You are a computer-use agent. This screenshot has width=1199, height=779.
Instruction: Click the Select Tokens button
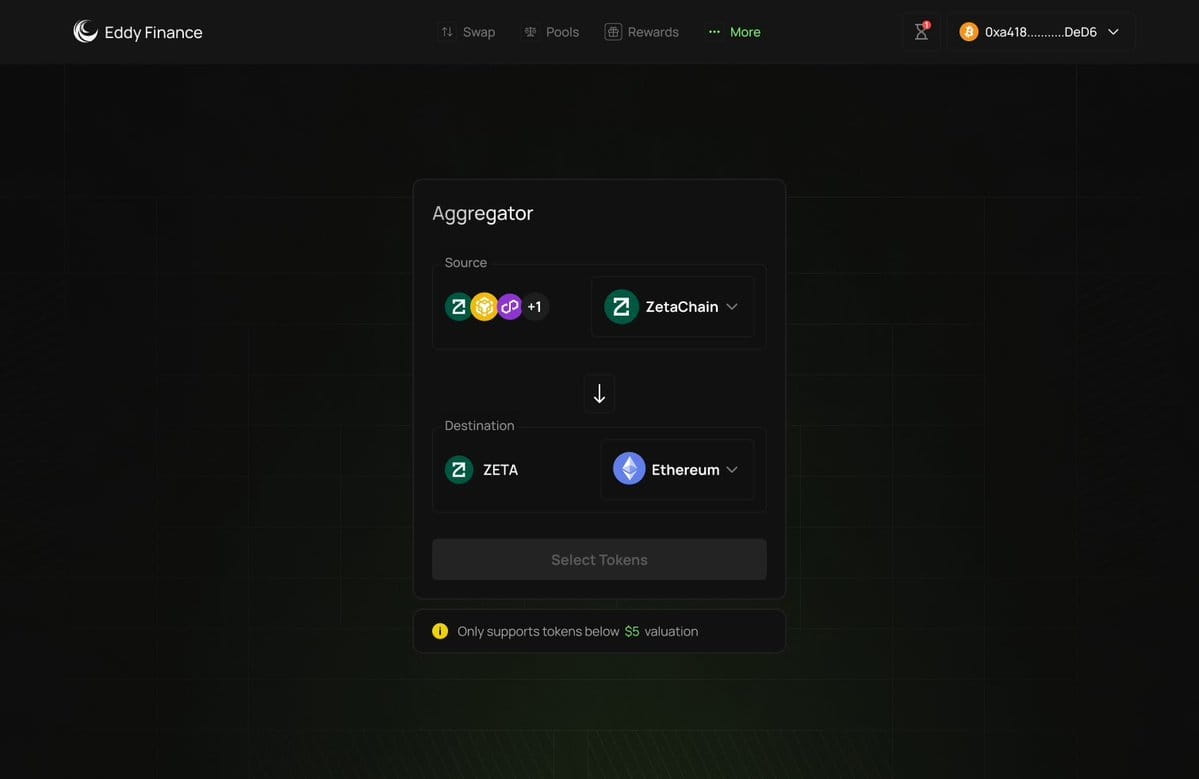600,560
